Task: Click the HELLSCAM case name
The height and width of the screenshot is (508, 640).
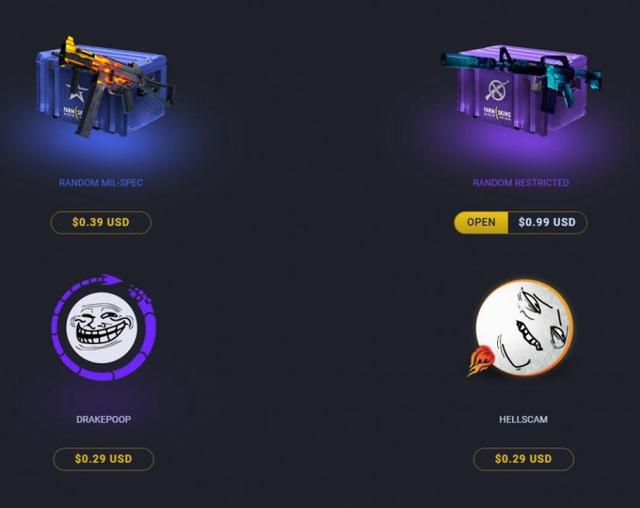Action: pyautogui.click(x=523, y=419)
